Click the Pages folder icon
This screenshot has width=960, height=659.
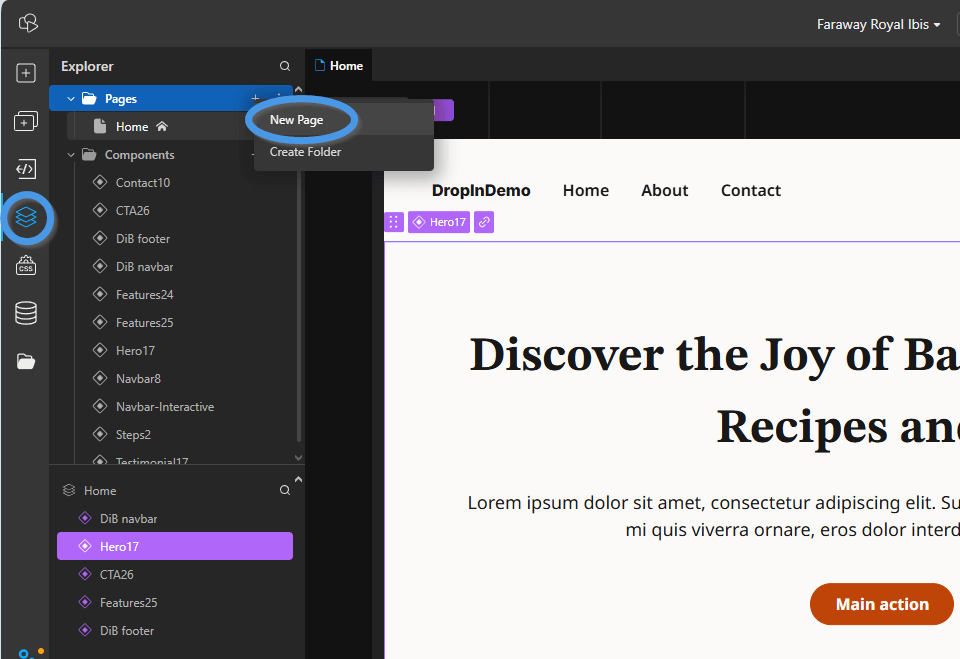point(89,98)
